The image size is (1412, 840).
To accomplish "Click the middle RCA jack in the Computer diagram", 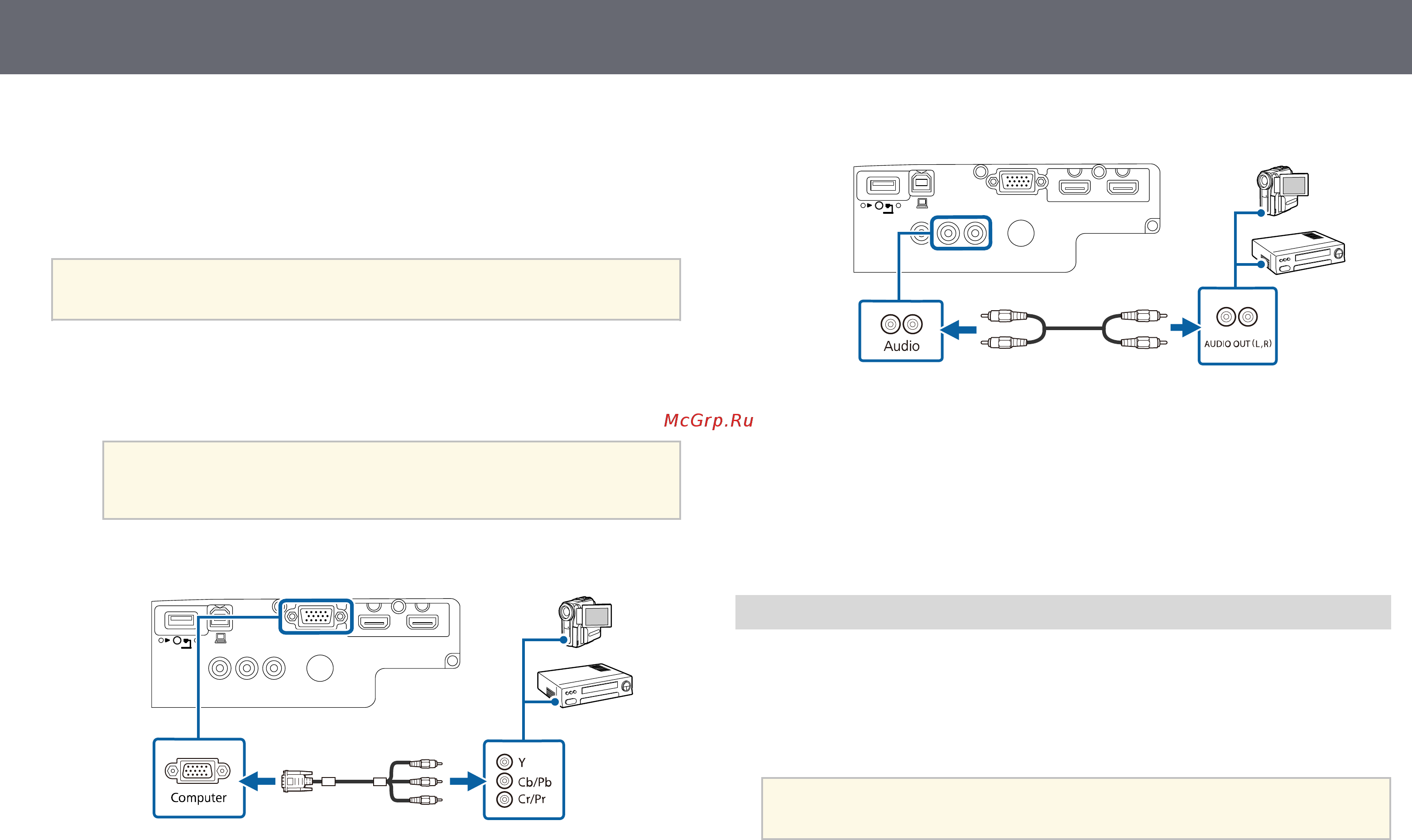I will point(247,668).
